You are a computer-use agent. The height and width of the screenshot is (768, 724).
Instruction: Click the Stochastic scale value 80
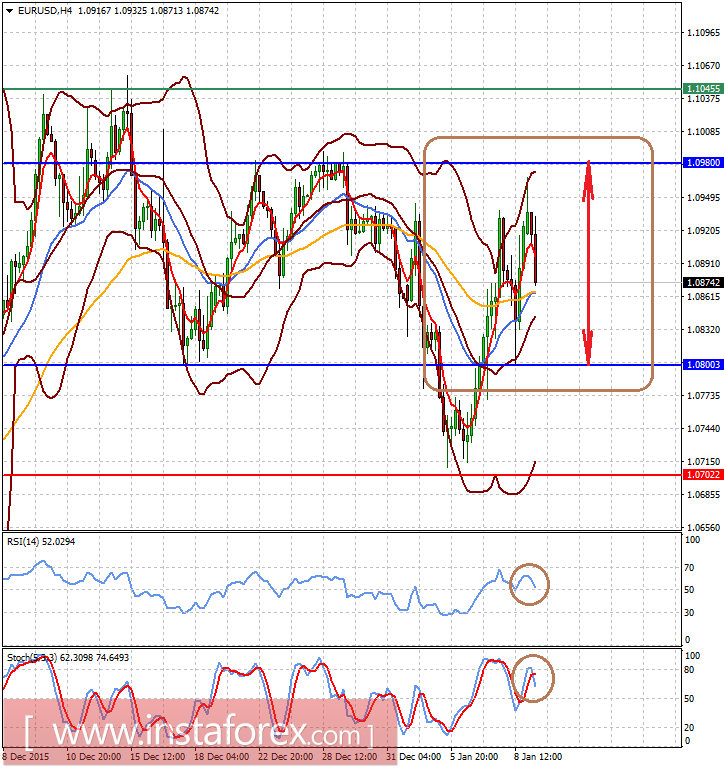[x=689, y=670]
